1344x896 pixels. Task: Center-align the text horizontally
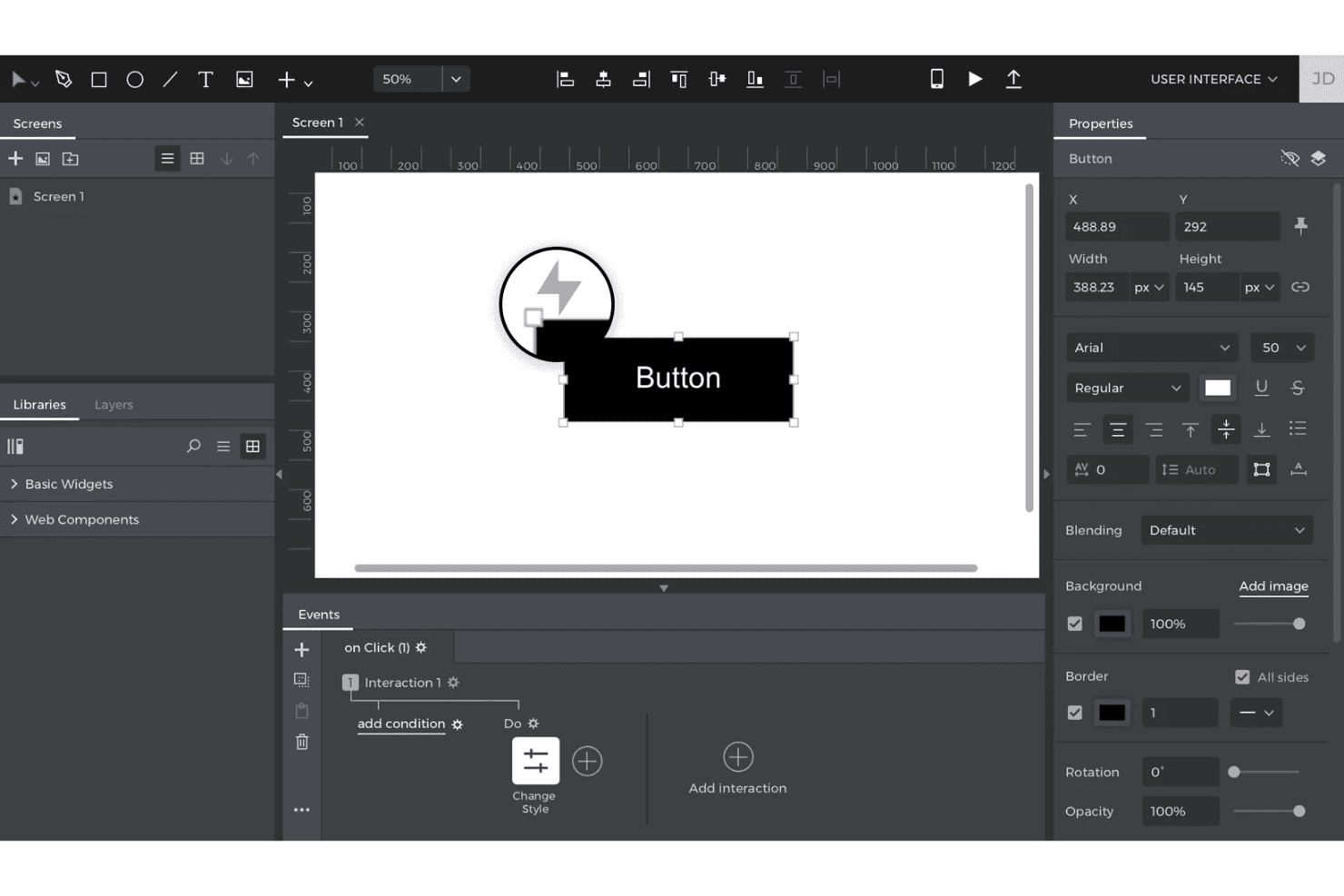click(x=1118, y=429)
